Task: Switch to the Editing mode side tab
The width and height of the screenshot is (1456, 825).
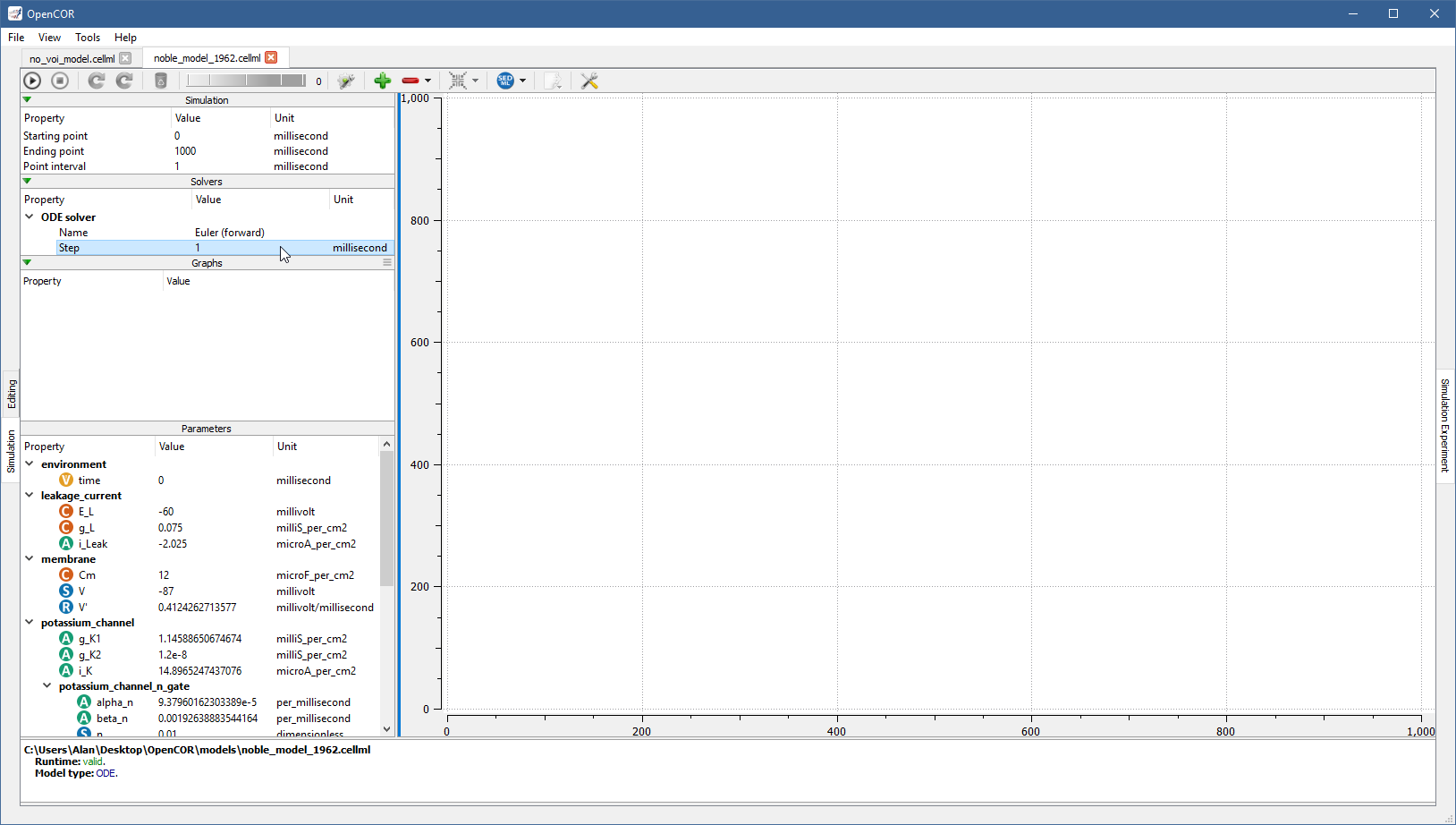Action: [x=12, y=394]
